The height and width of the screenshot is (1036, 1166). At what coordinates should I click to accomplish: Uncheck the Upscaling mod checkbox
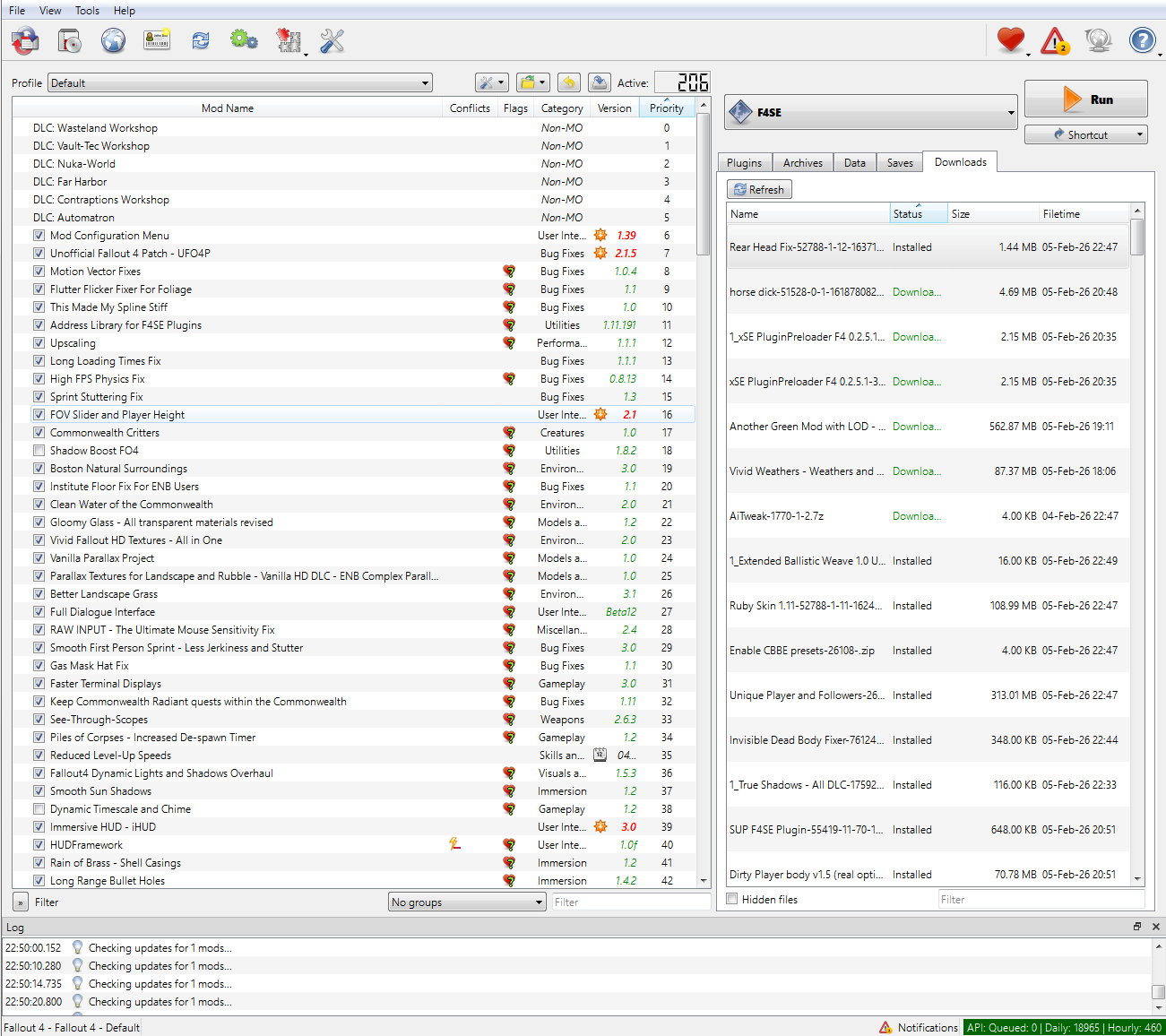(39, 343)
